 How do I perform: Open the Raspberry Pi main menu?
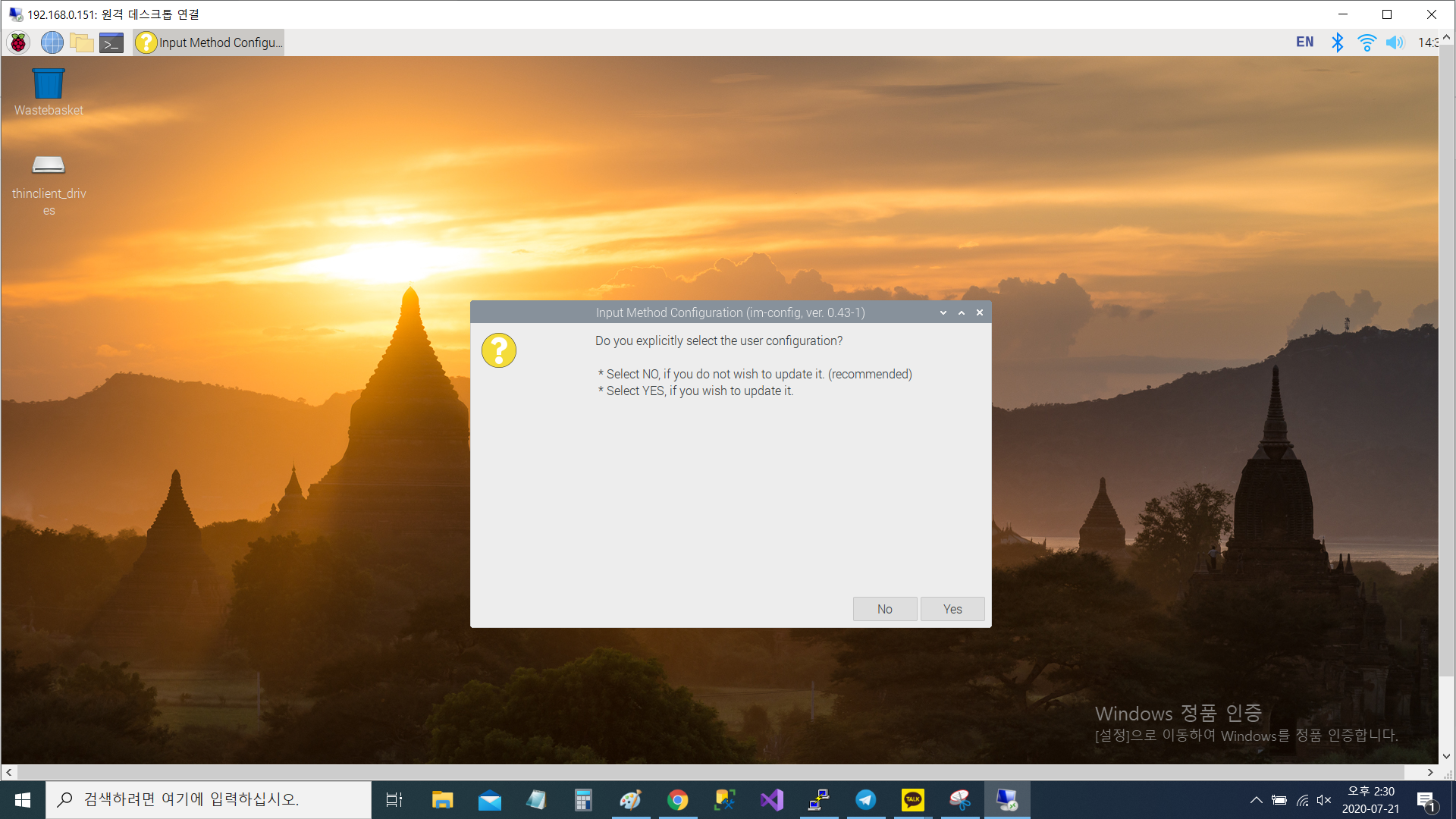18,42
